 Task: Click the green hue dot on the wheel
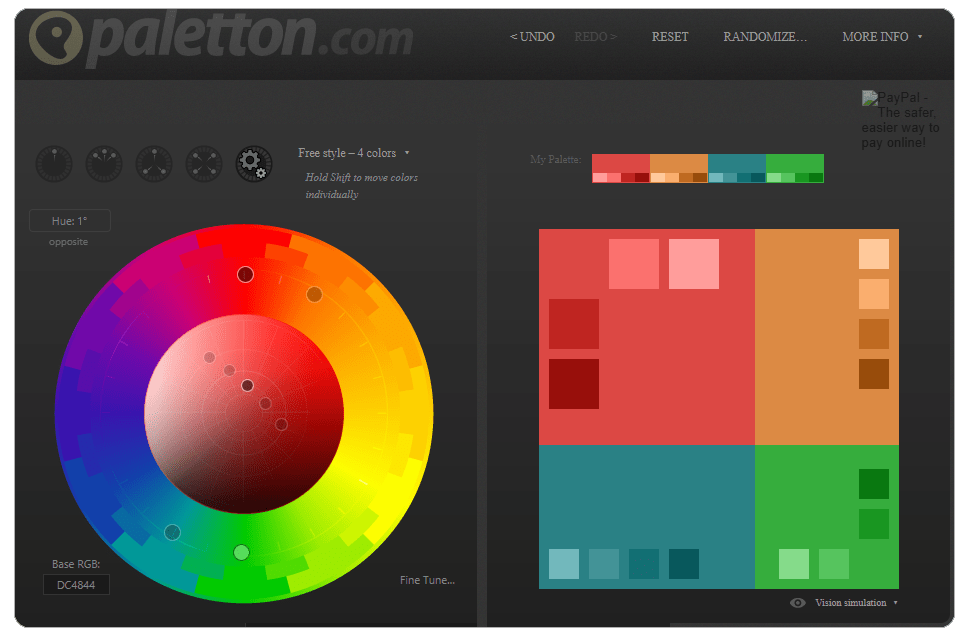click(x=241, y=552)
